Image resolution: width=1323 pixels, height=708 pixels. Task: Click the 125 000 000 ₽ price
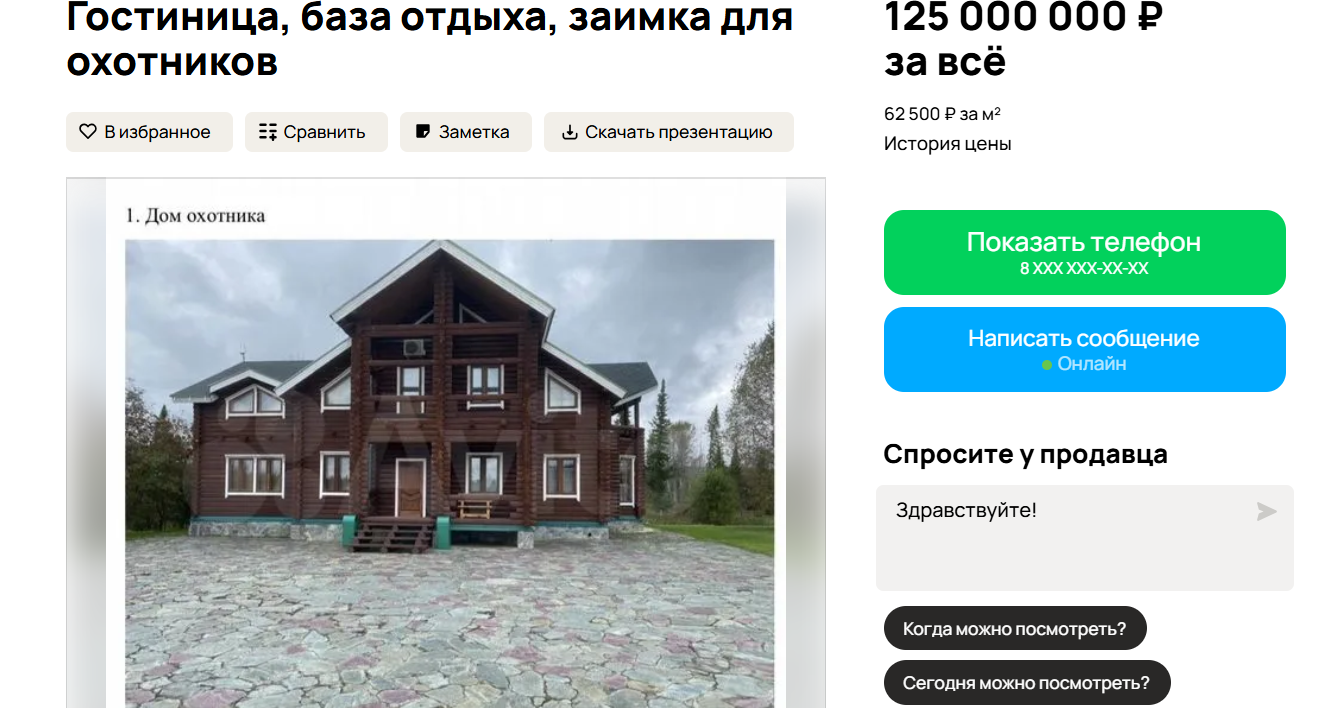pyautogui.click(x=1023, y=18)
